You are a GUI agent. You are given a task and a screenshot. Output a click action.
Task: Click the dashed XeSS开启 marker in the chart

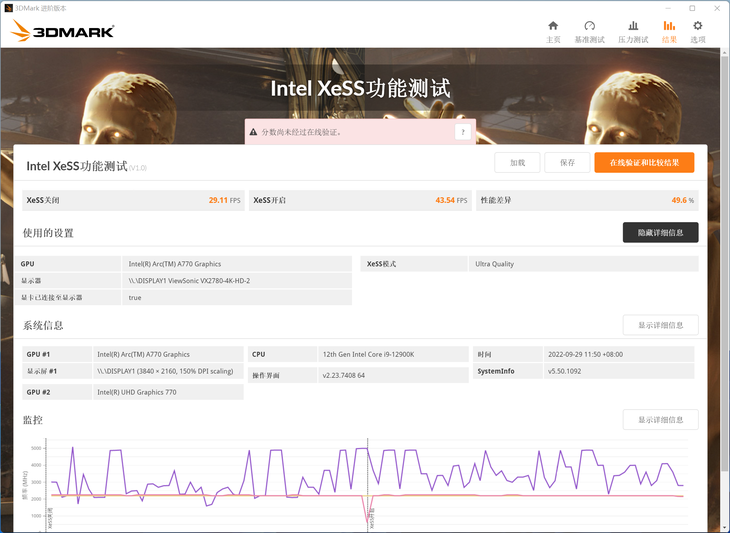(368, 484)
